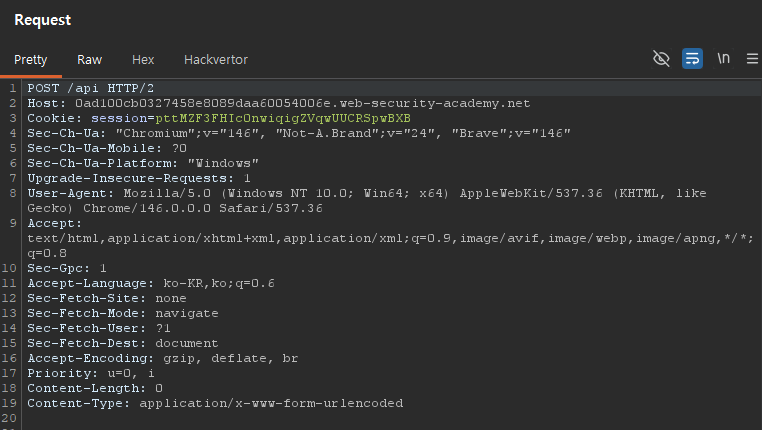
Task: Click the Accept-Language header line
Action: [x=150, y=283]
